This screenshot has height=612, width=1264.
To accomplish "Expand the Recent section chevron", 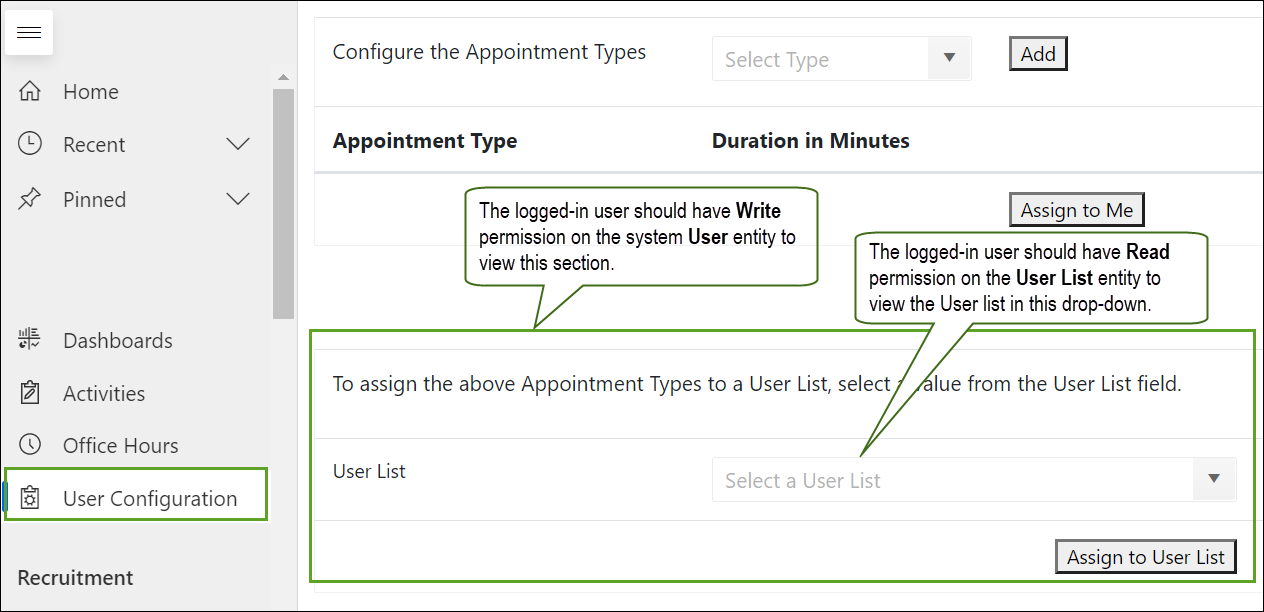I will click(x=238, y=144).
